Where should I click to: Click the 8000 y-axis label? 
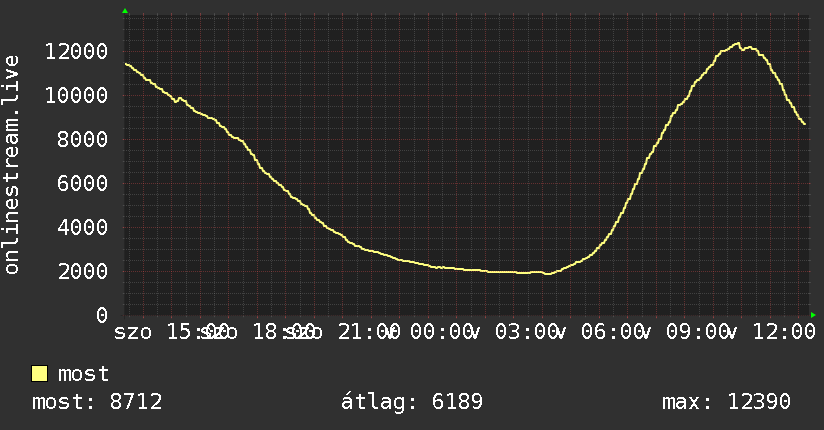tap(83, 139)
